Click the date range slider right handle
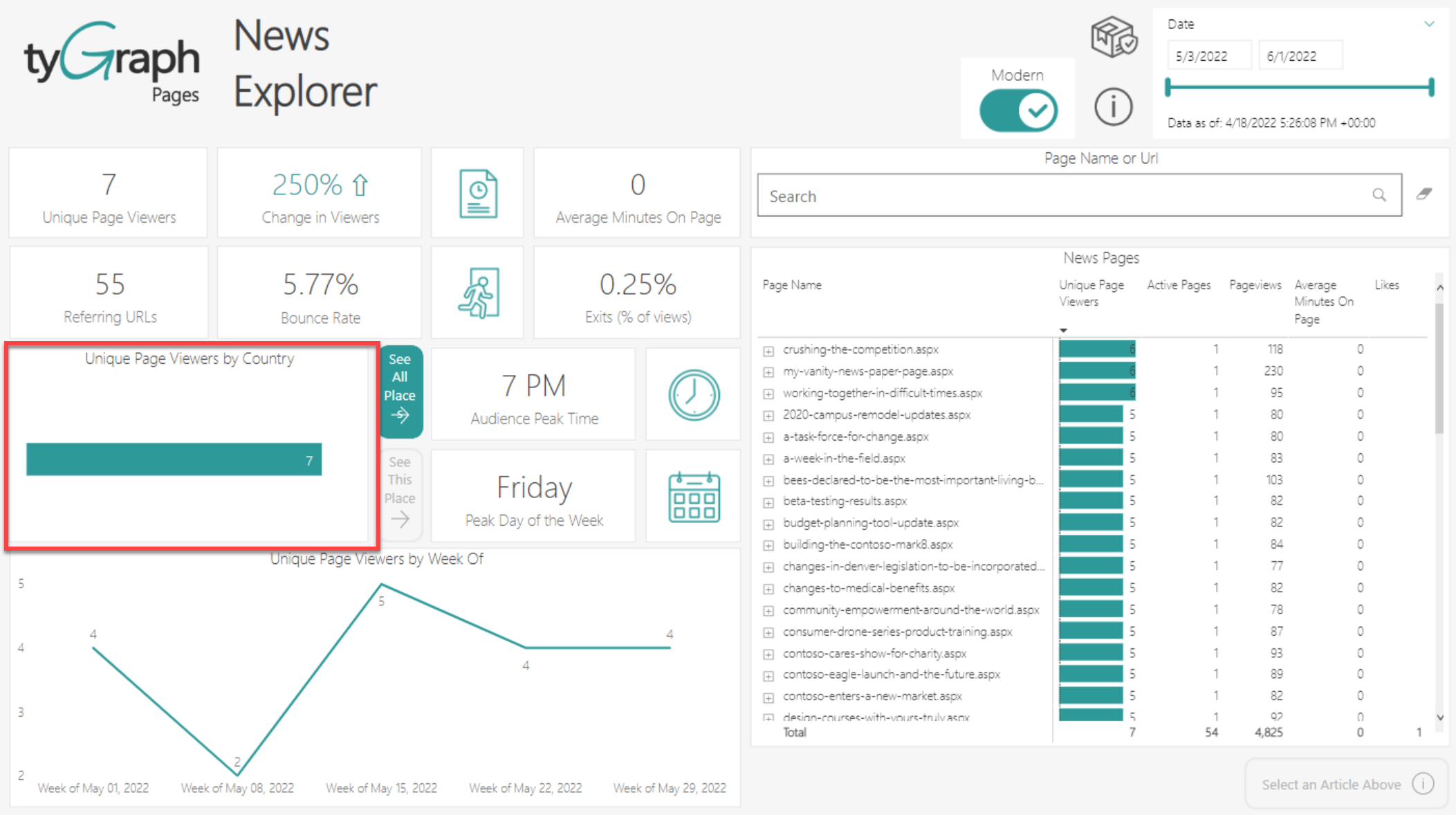Viewport: 1456px width, 815px height. (x=1431, y=87)
